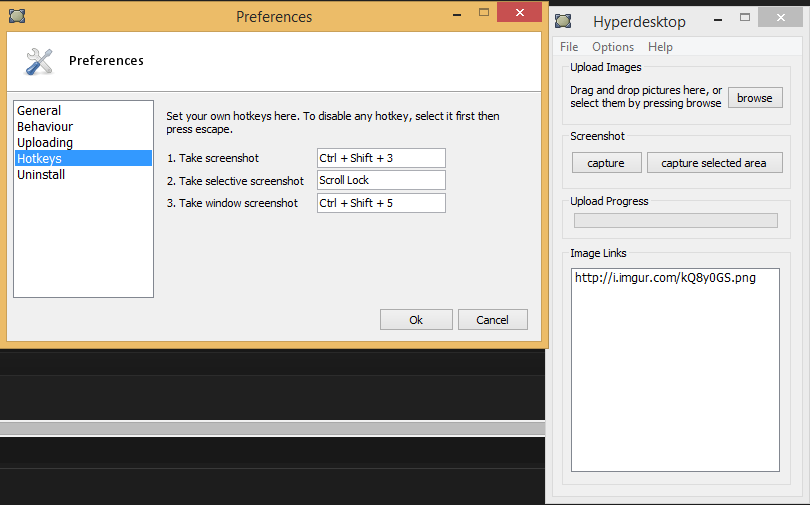
Task: Click the Preferences window title bar icon
Action: coord(17,16)
